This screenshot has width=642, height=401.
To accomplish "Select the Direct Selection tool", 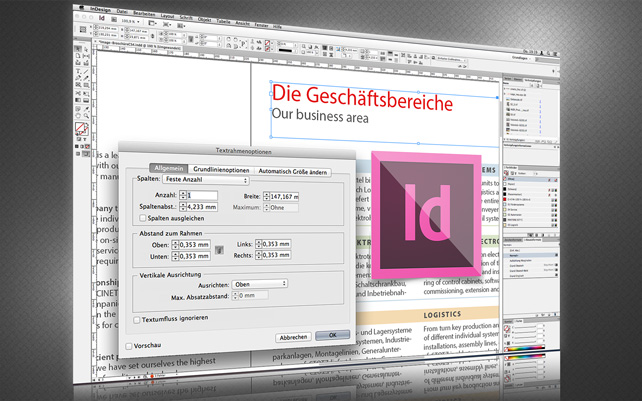I will point(86,50).
